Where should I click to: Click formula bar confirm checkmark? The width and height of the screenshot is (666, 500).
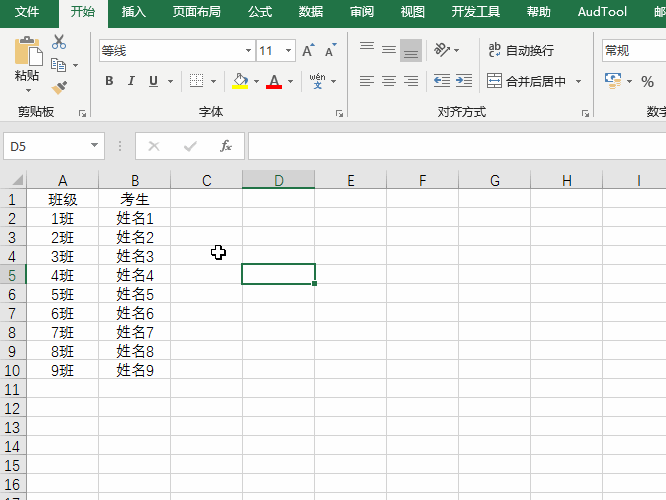click(x=190, y=146)
